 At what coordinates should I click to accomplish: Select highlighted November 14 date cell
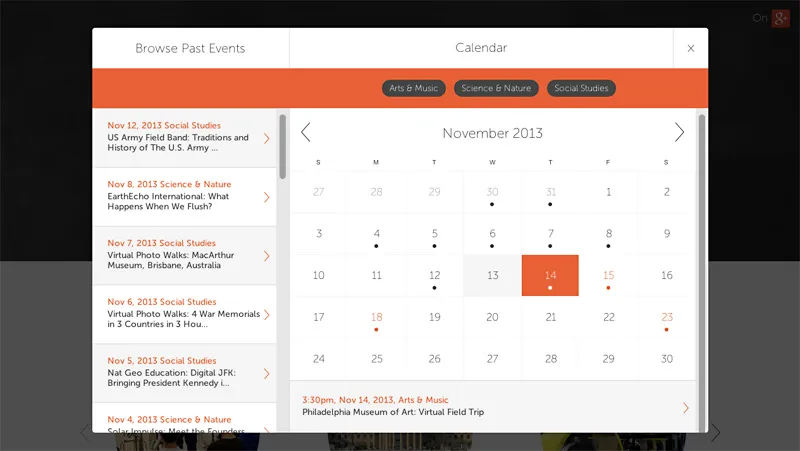point(550,276)
